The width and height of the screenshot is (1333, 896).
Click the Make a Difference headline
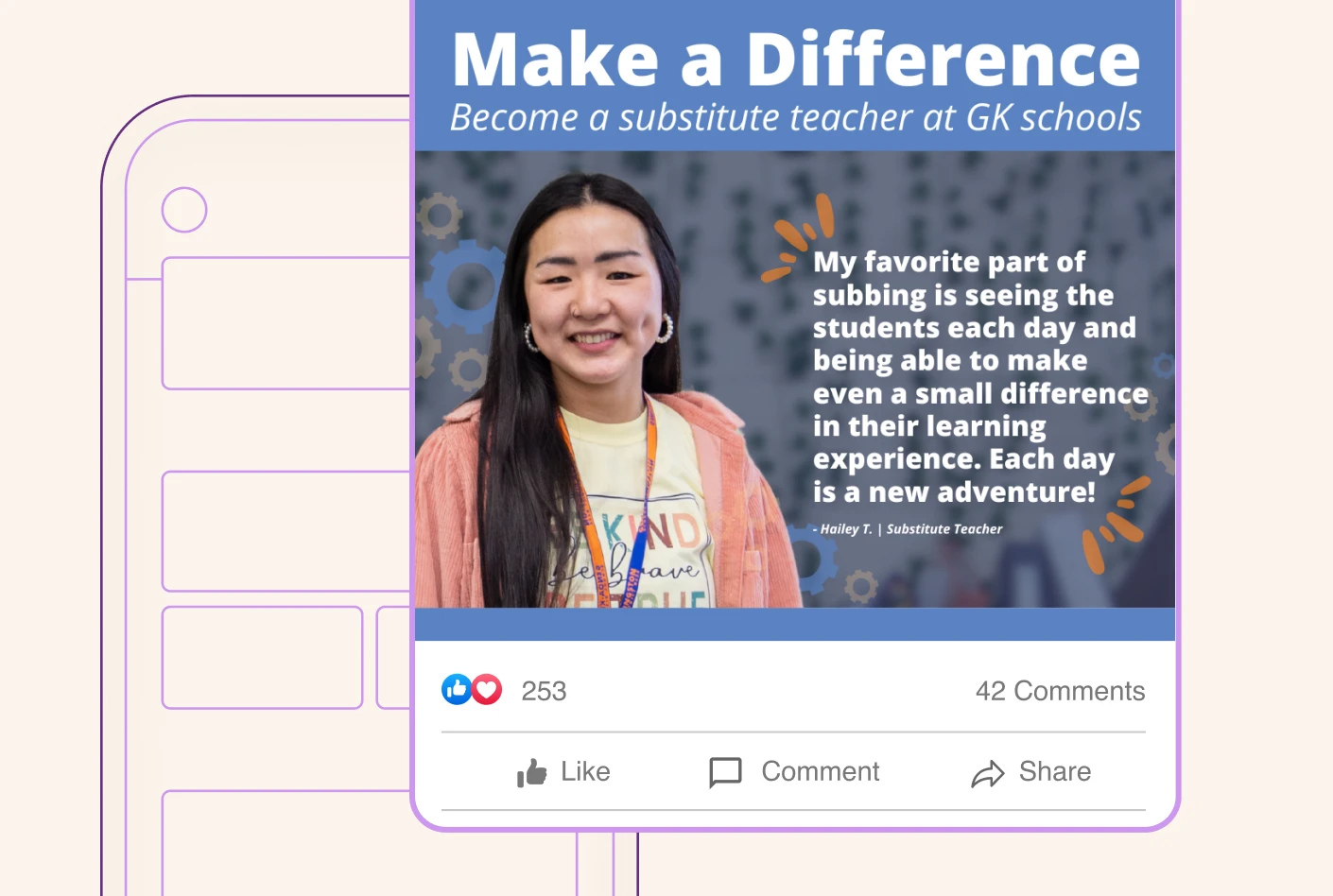[796, 60]
